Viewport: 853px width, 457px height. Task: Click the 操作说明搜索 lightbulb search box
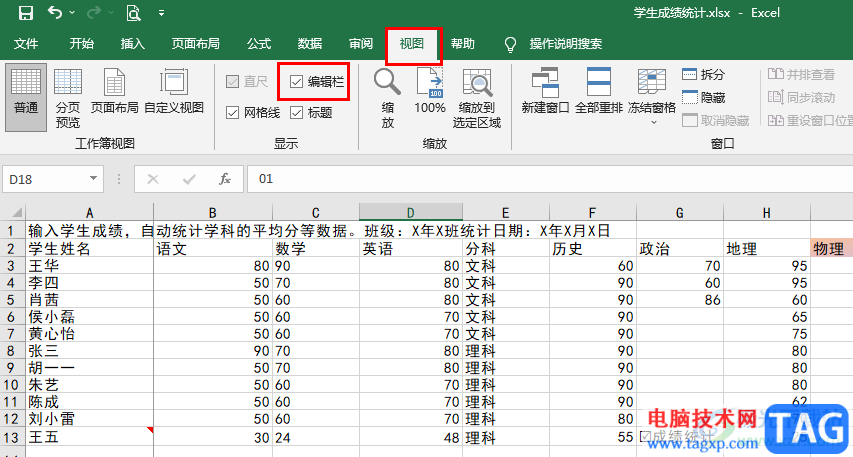(x=554, y=44)
